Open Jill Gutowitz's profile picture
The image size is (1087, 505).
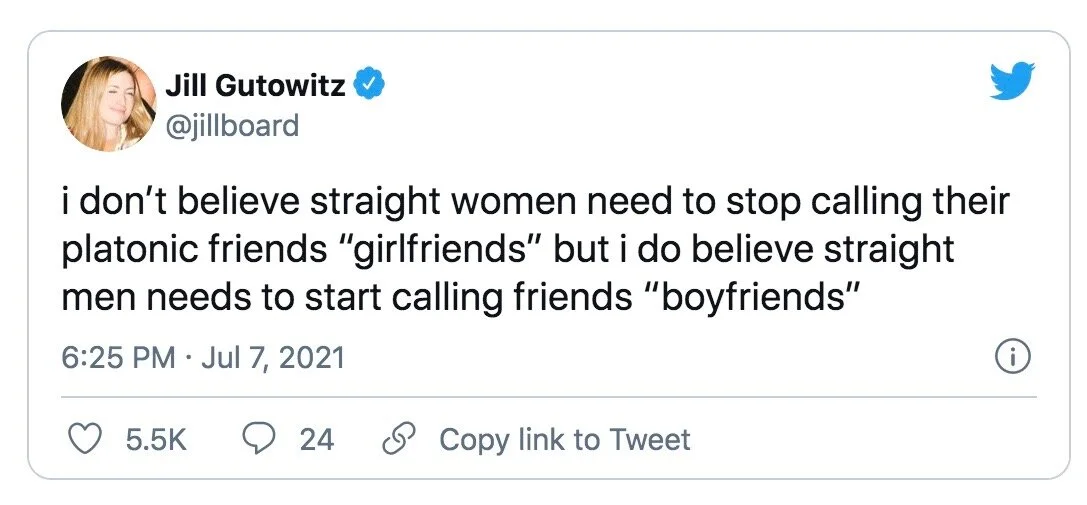[109, 103]
